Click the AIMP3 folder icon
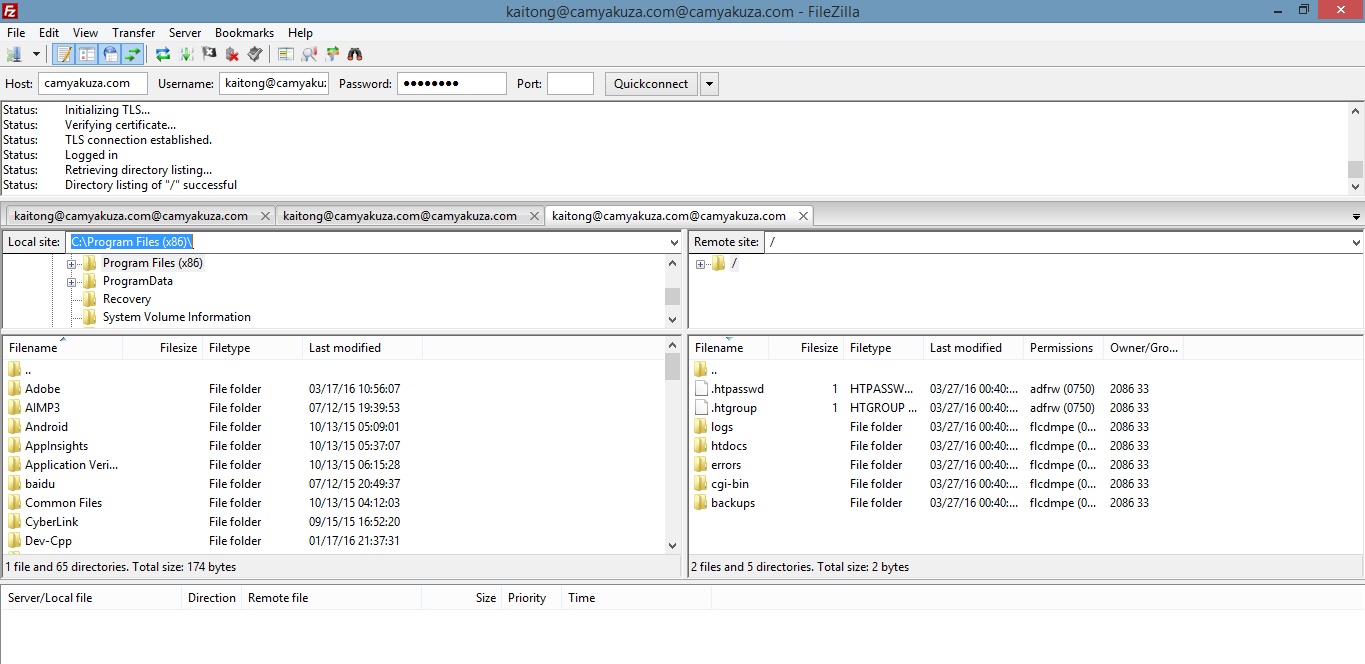 point(14,408)
